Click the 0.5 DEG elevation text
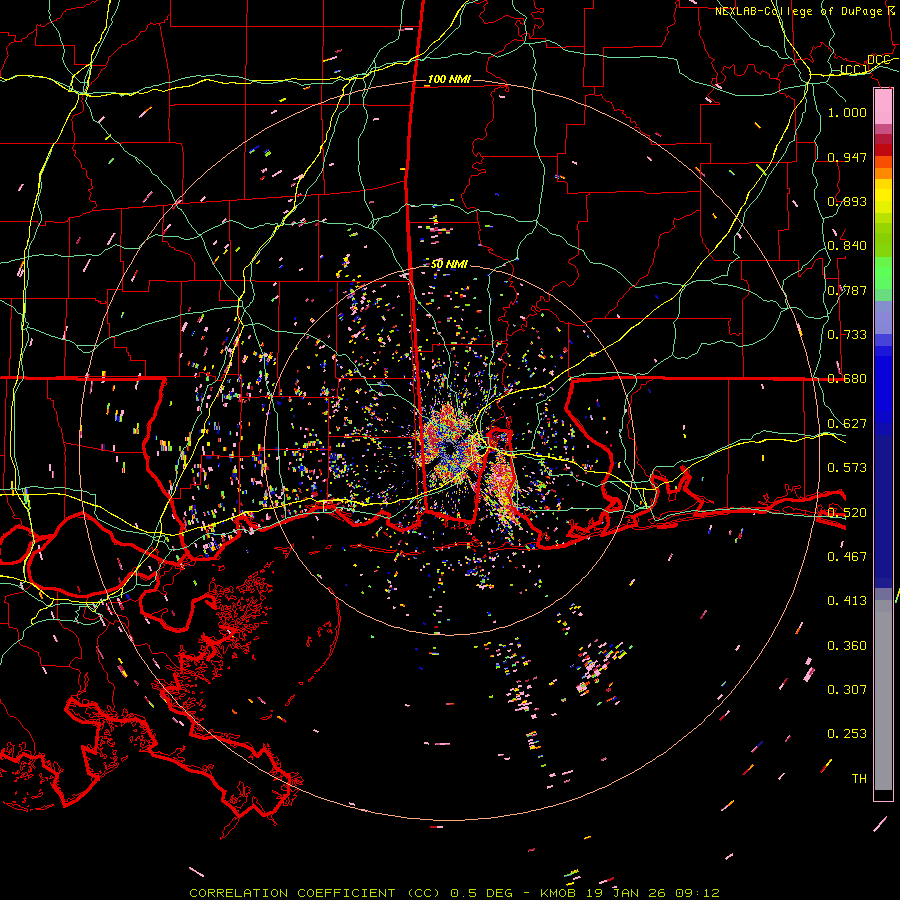This screenshot has width=900, height=900. coord(480,893)
